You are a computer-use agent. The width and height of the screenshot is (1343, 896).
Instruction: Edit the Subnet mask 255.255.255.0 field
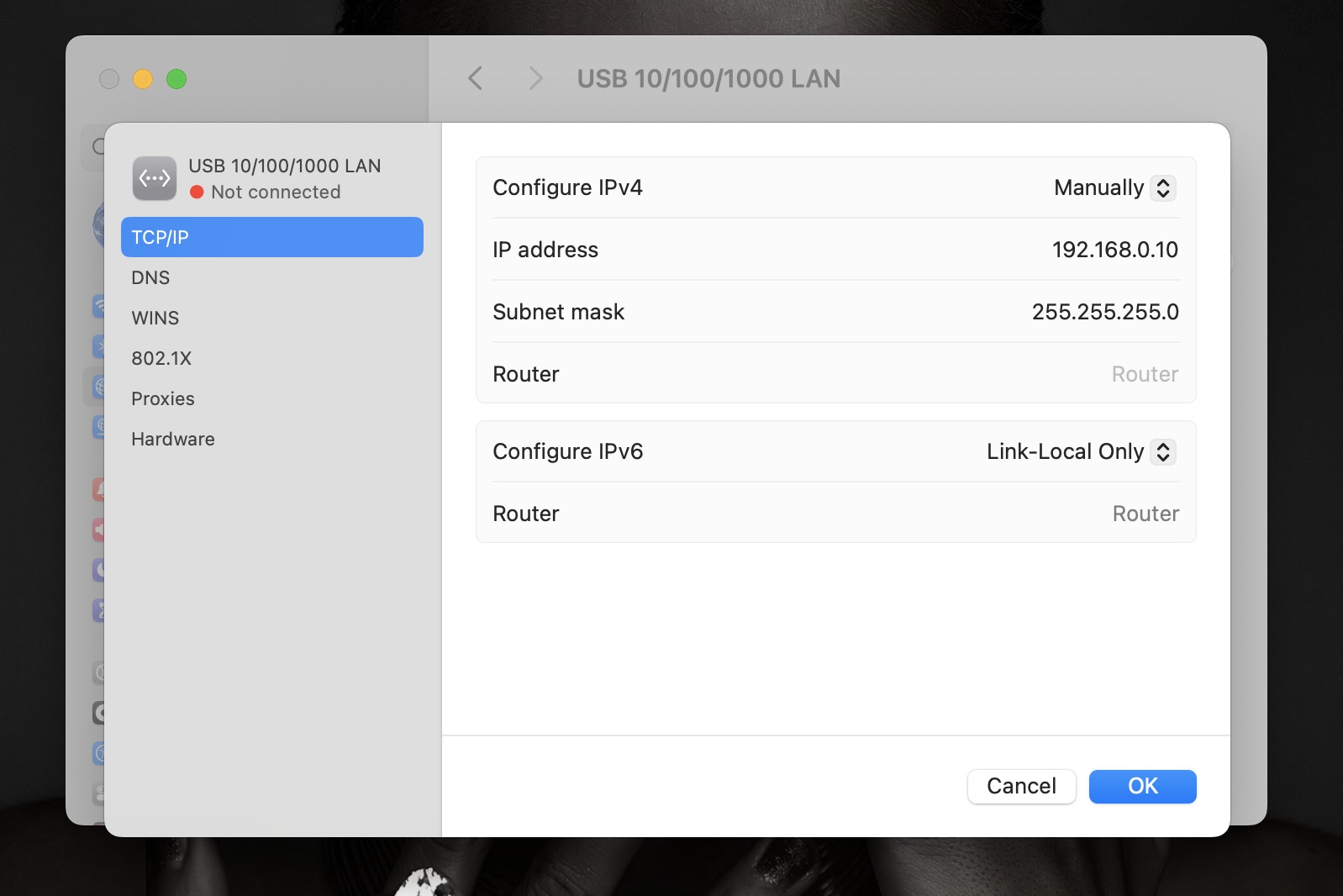pyautogui.click(x=1104, y=312)
